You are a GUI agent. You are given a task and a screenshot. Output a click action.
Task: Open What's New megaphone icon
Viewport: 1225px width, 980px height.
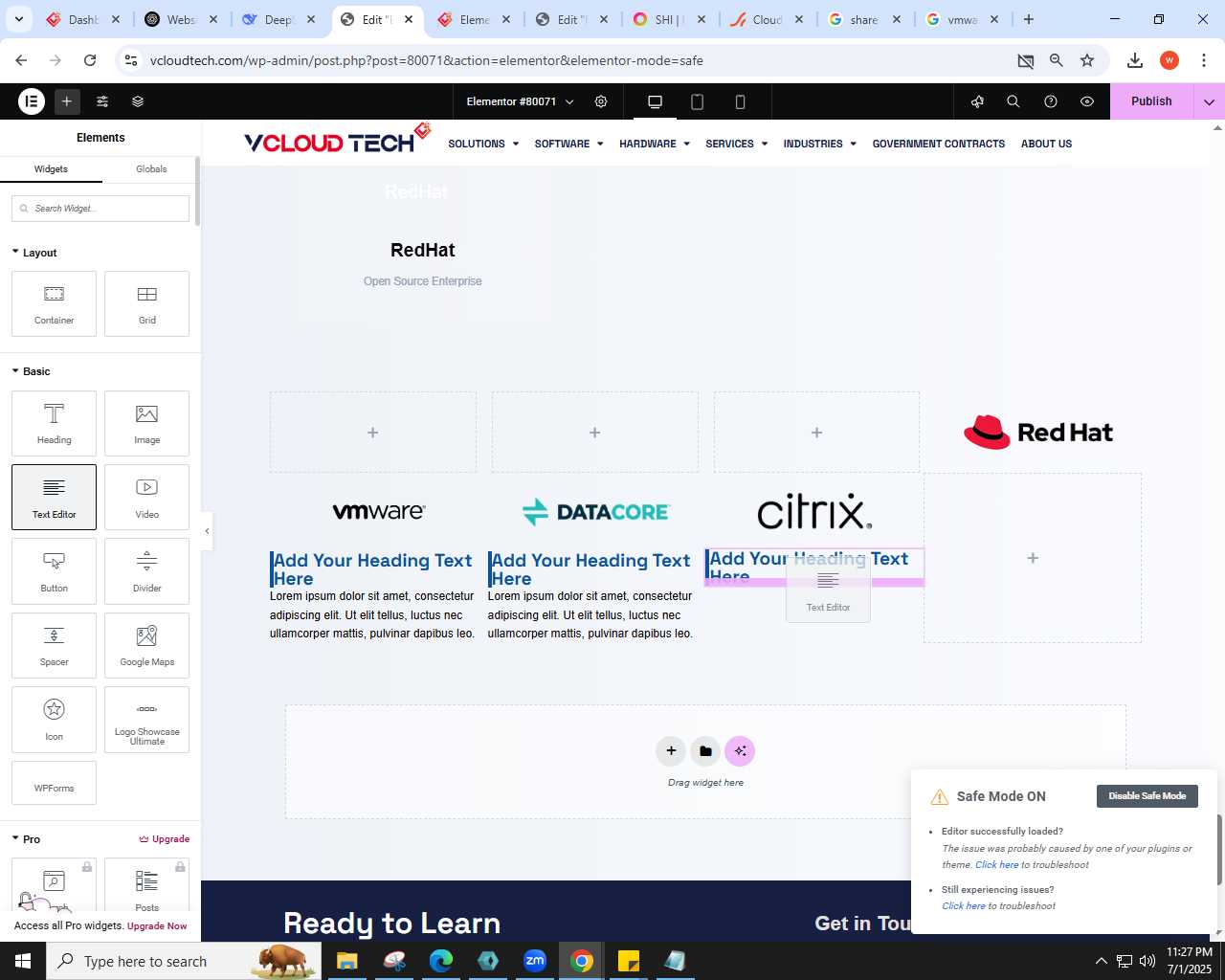977,100
